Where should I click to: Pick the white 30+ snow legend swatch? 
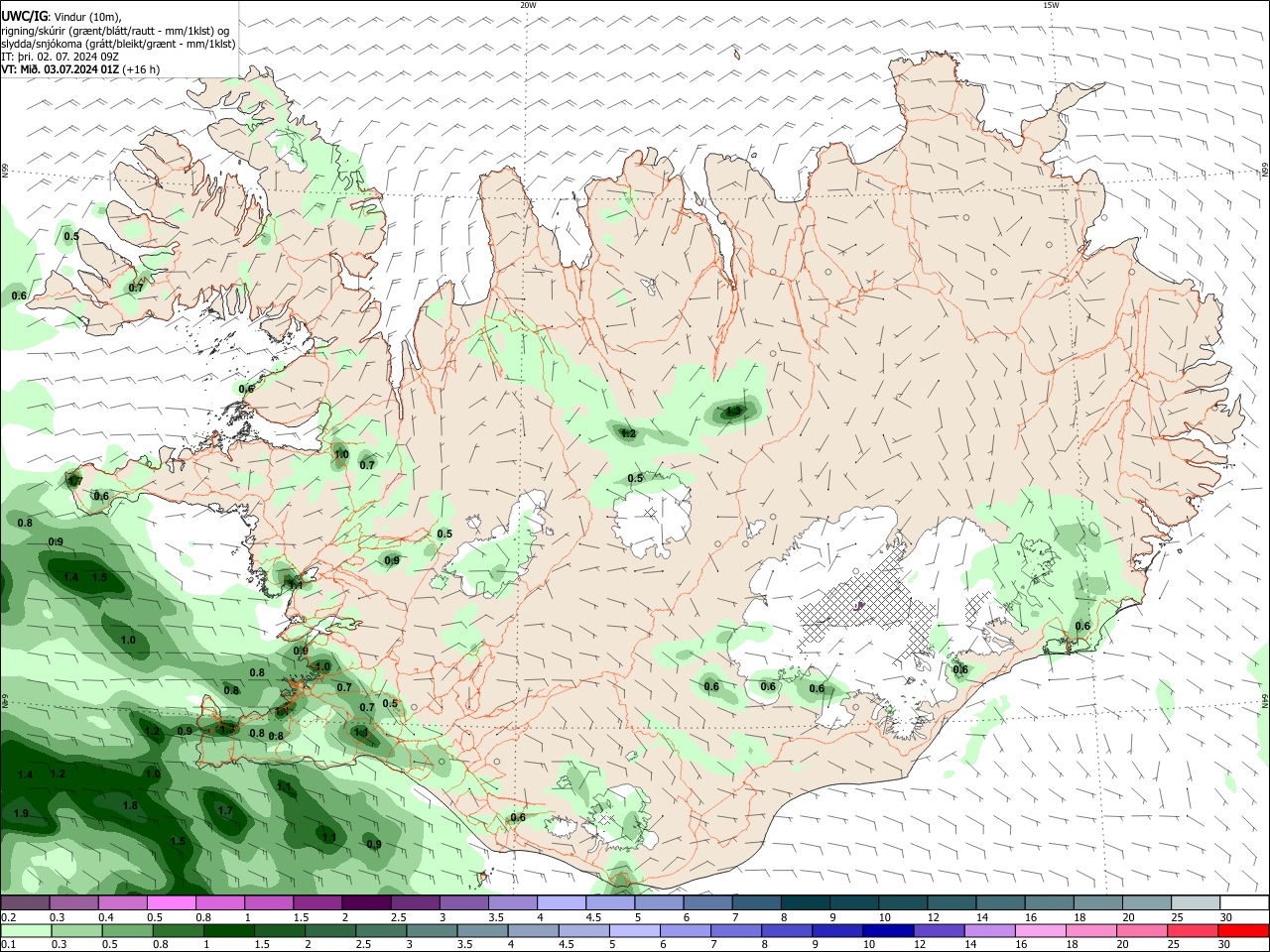1243,903
